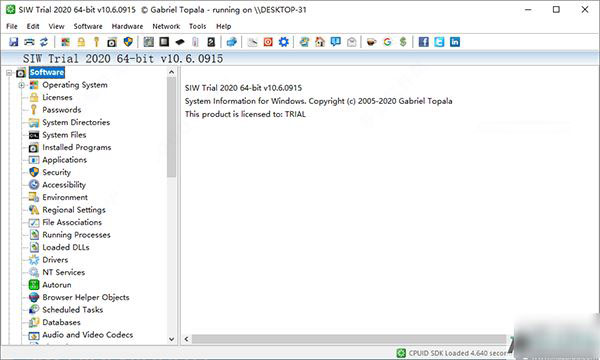Click the thermometer sensors toolbar icon
The image size is (600, 360).
click(x=196, y=42)
